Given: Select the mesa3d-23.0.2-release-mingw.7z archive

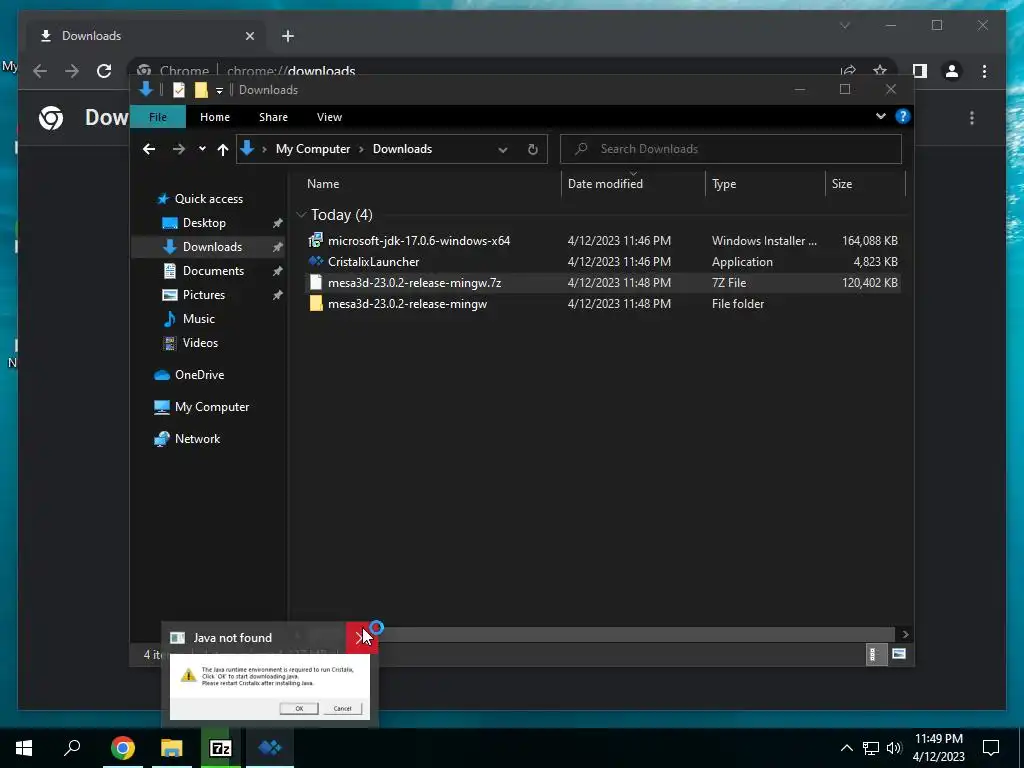Looking at the screenshot, I should click(415, 282).
